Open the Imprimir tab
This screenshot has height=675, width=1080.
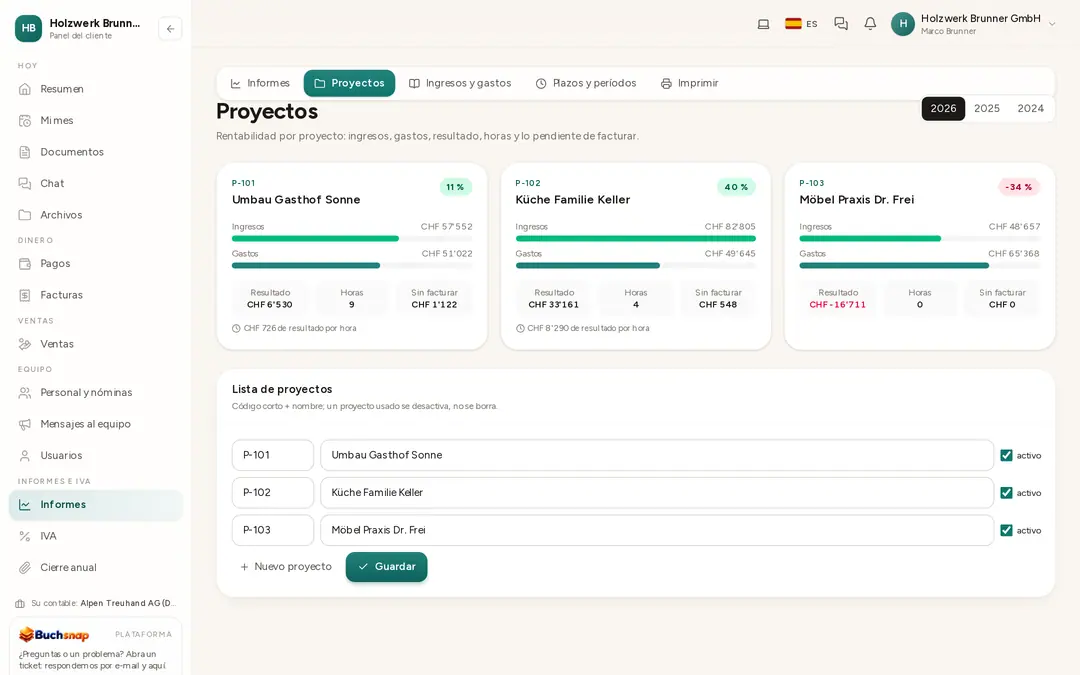point(689,83)
